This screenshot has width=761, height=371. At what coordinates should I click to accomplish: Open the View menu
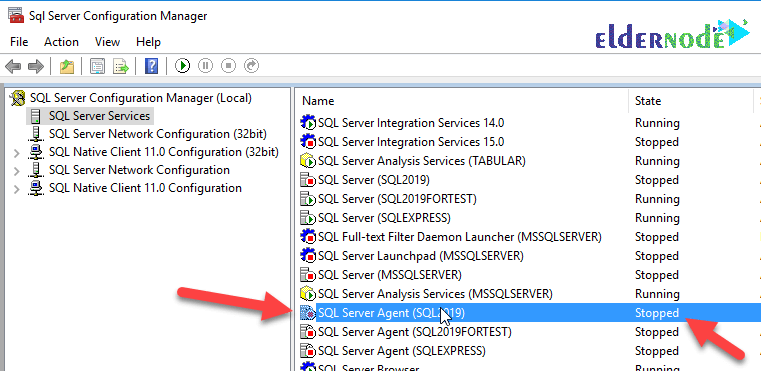pyautogui.click(x=107, y=42)
